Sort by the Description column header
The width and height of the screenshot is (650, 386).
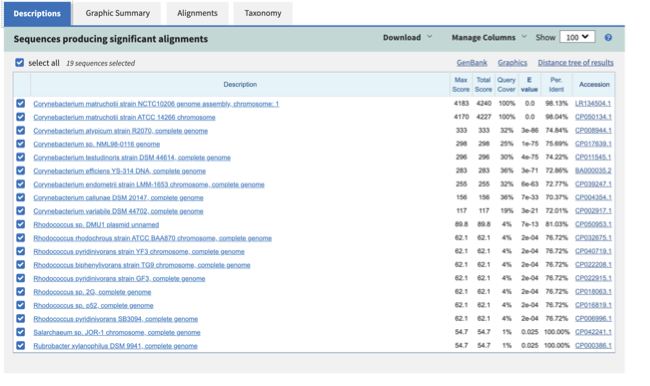tap(240, 84)
